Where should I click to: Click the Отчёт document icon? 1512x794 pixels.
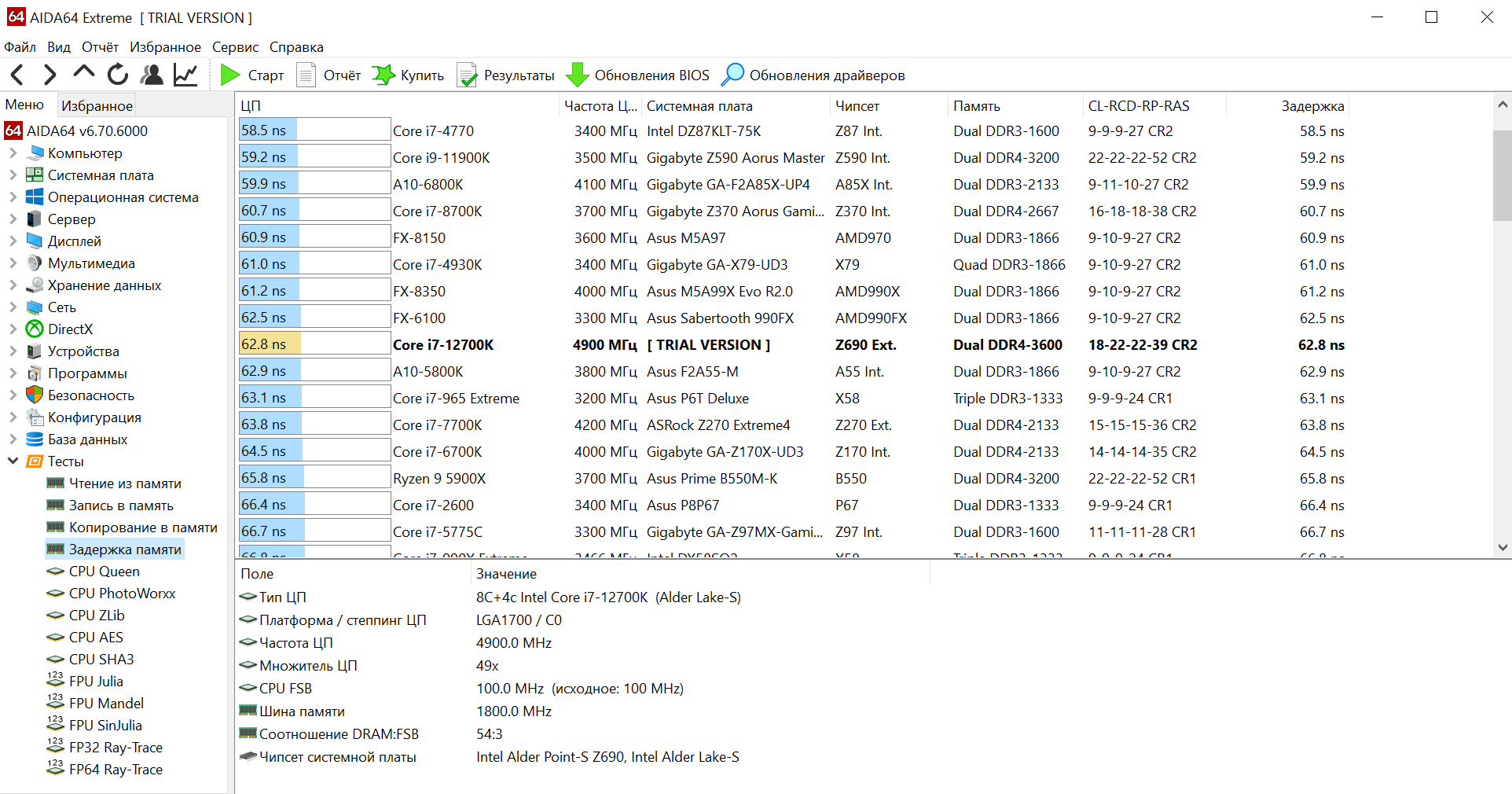pyautogui.click(x=306, y=75)
